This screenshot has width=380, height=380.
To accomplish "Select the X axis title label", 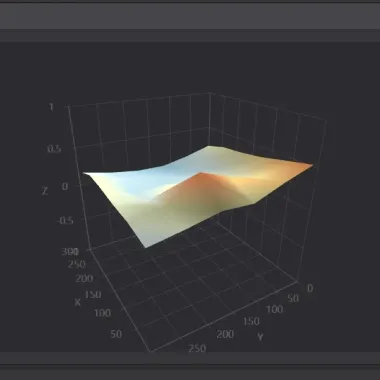I will [x=78, y=302].
